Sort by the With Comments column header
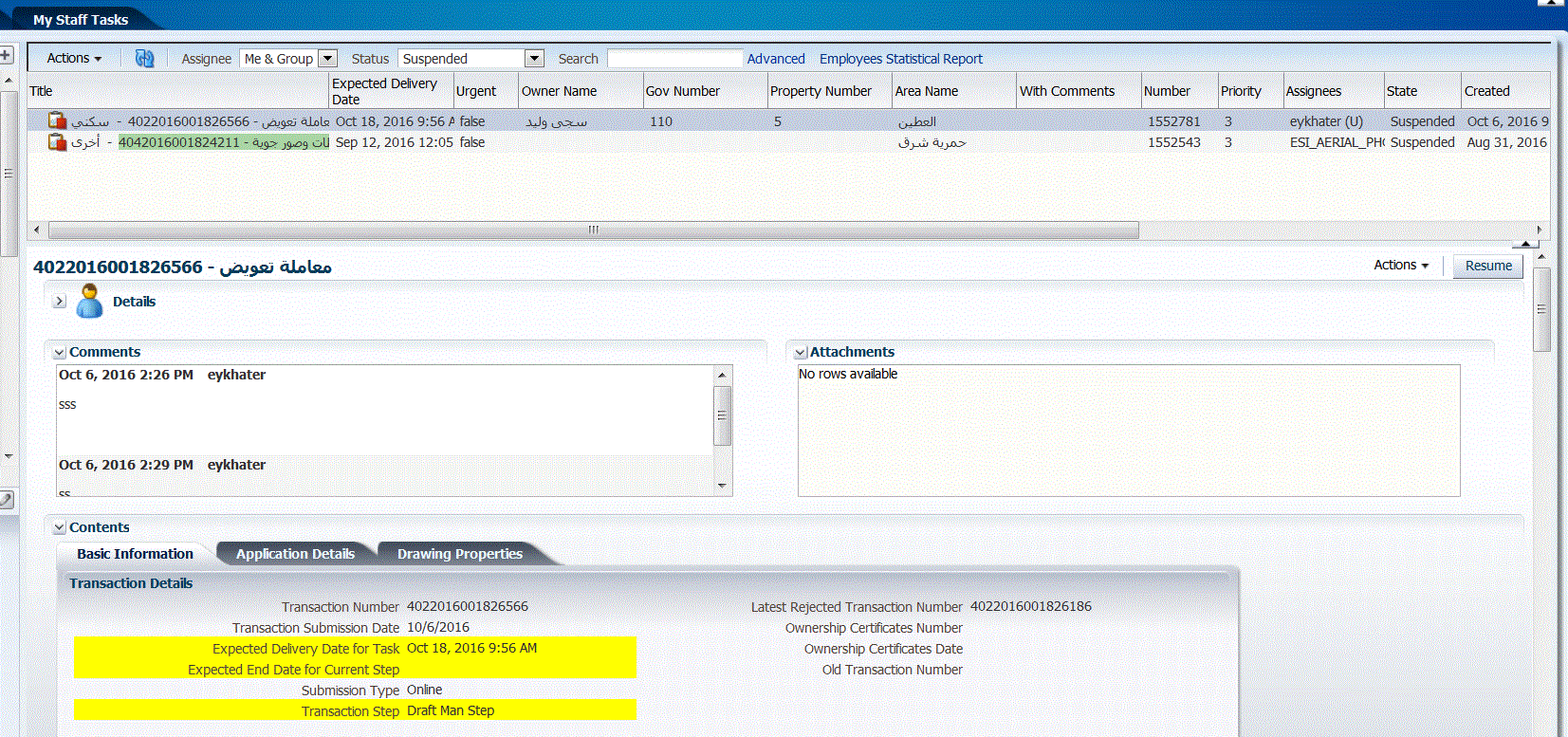This screenshot has width=1568, height=737. 1079,91
